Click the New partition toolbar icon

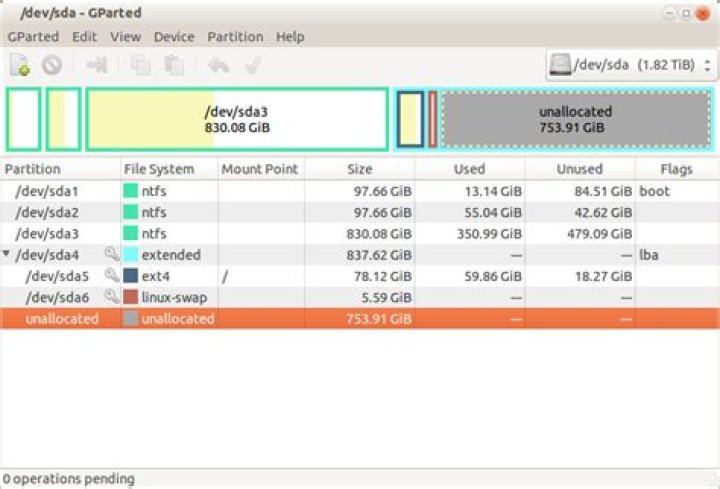(20, 65)
